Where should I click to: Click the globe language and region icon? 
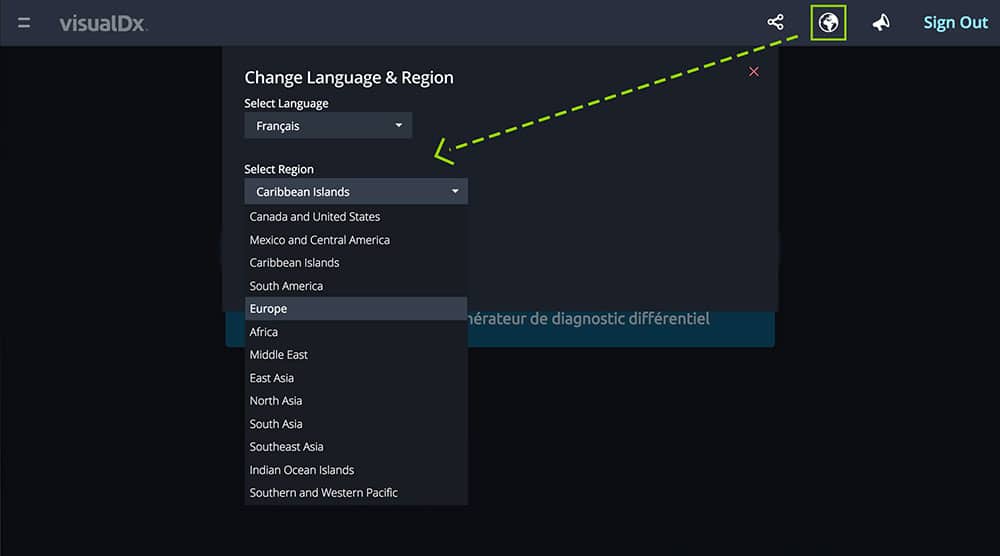[x=828, y=22]
